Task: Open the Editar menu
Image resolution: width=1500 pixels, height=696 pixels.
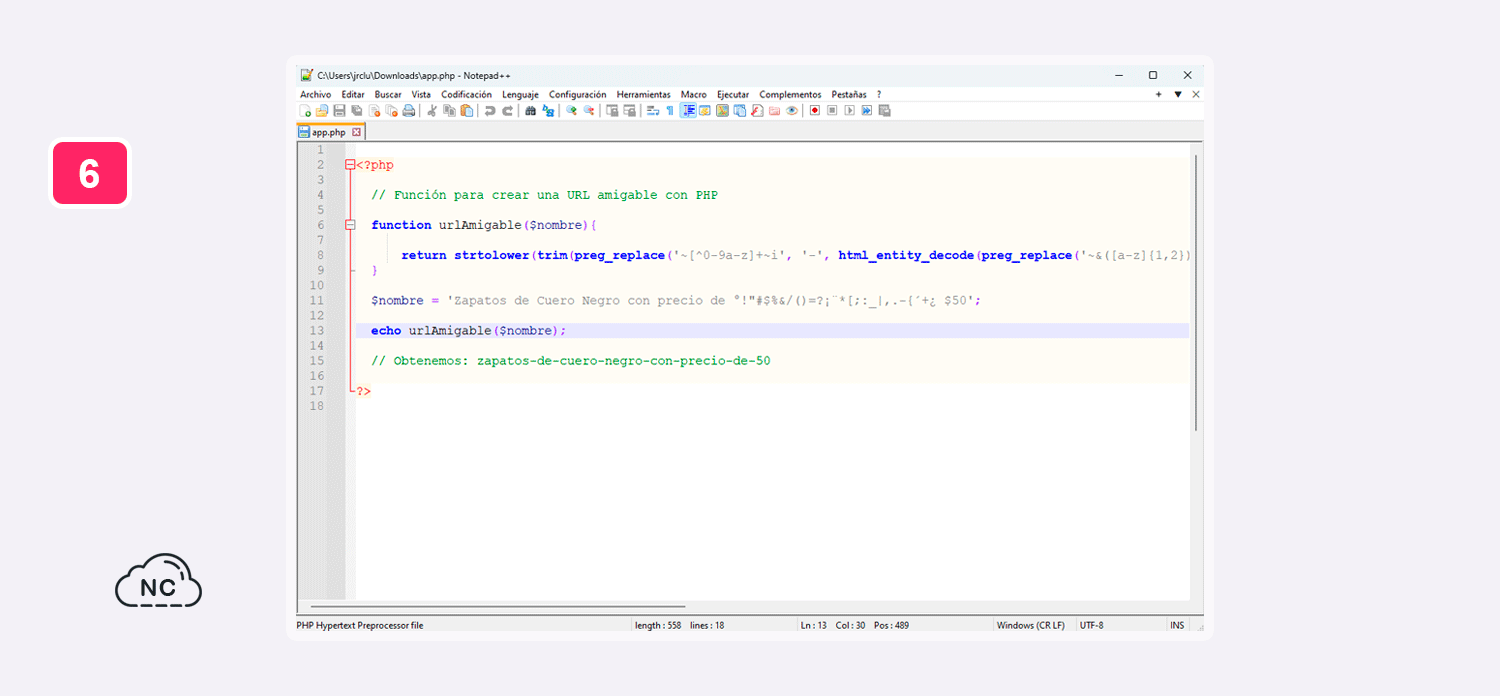Action: [x=353, y=94]
